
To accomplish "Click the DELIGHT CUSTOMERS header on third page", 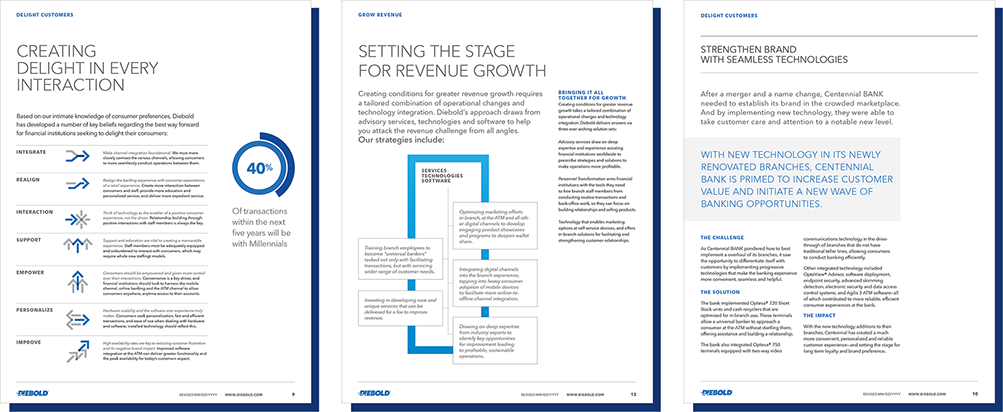I will pyautogui.click(x=729, y=14).
